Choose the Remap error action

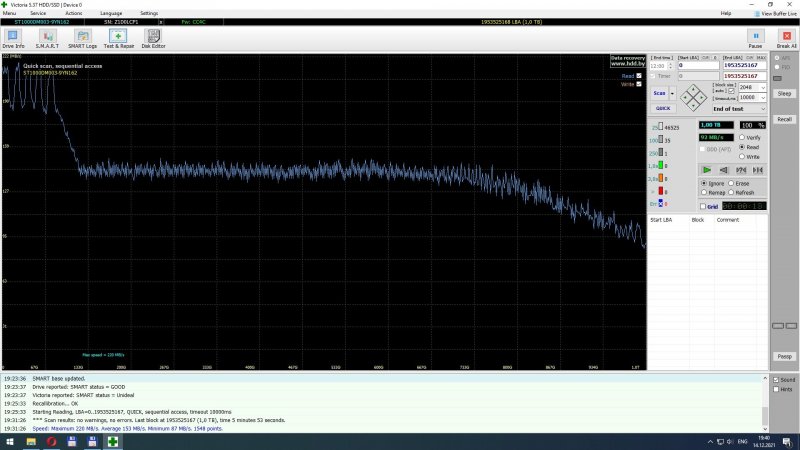tap(704, 192)
